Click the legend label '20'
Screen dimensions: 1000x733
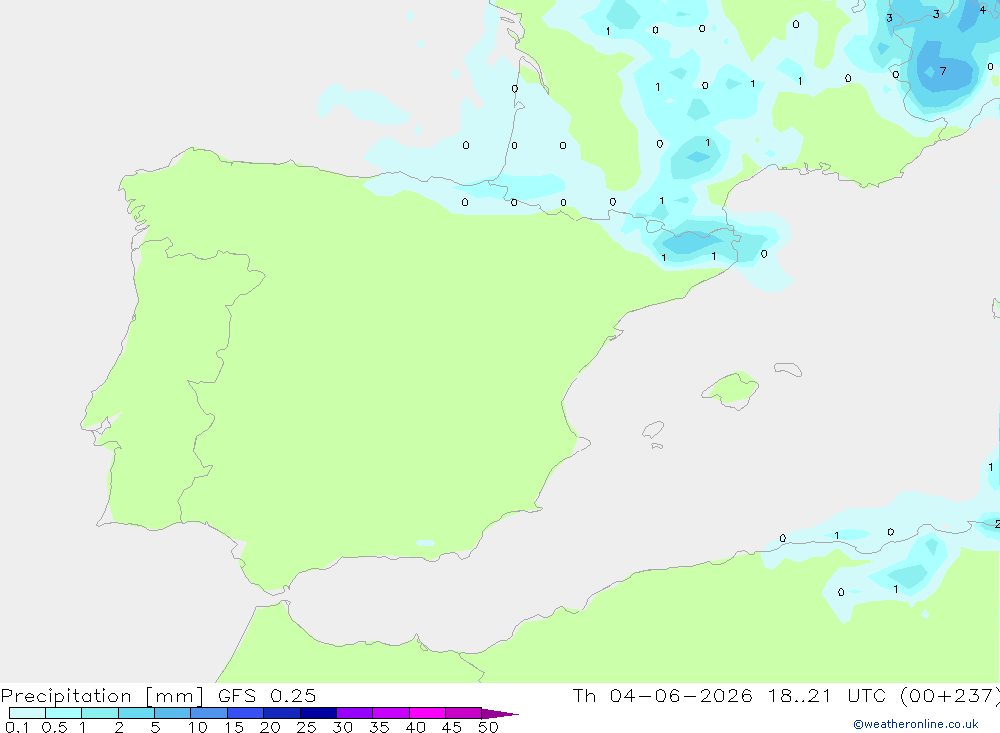pos(270,727)
